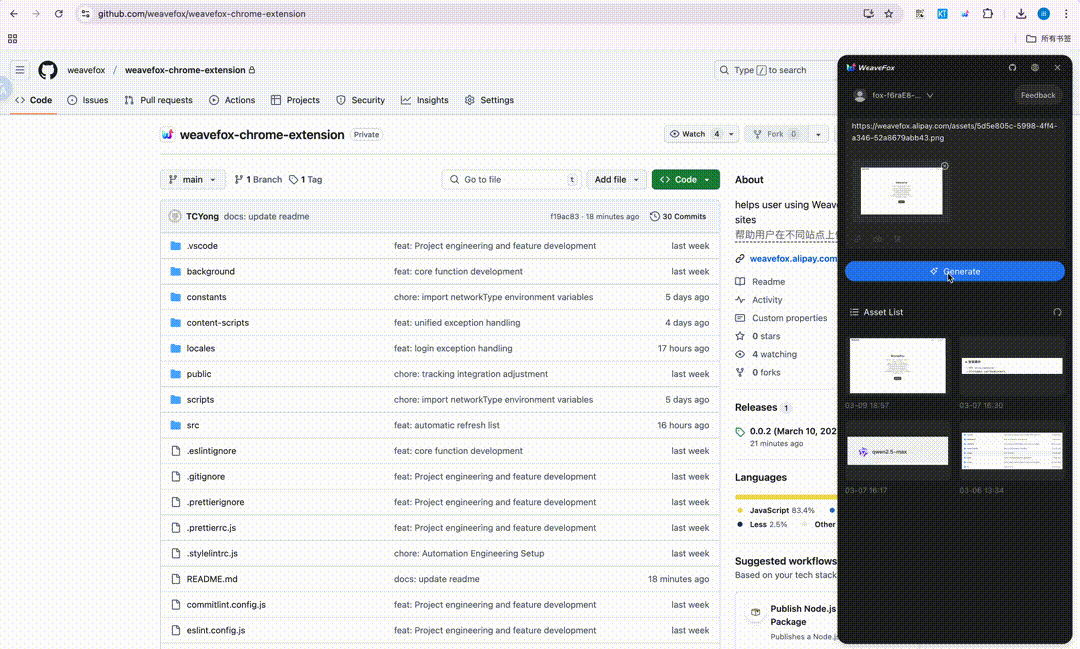1080x649 pixels.
Task: Expand the Add file dropdown
Action: pyautogui.click(x=616, y=179)
